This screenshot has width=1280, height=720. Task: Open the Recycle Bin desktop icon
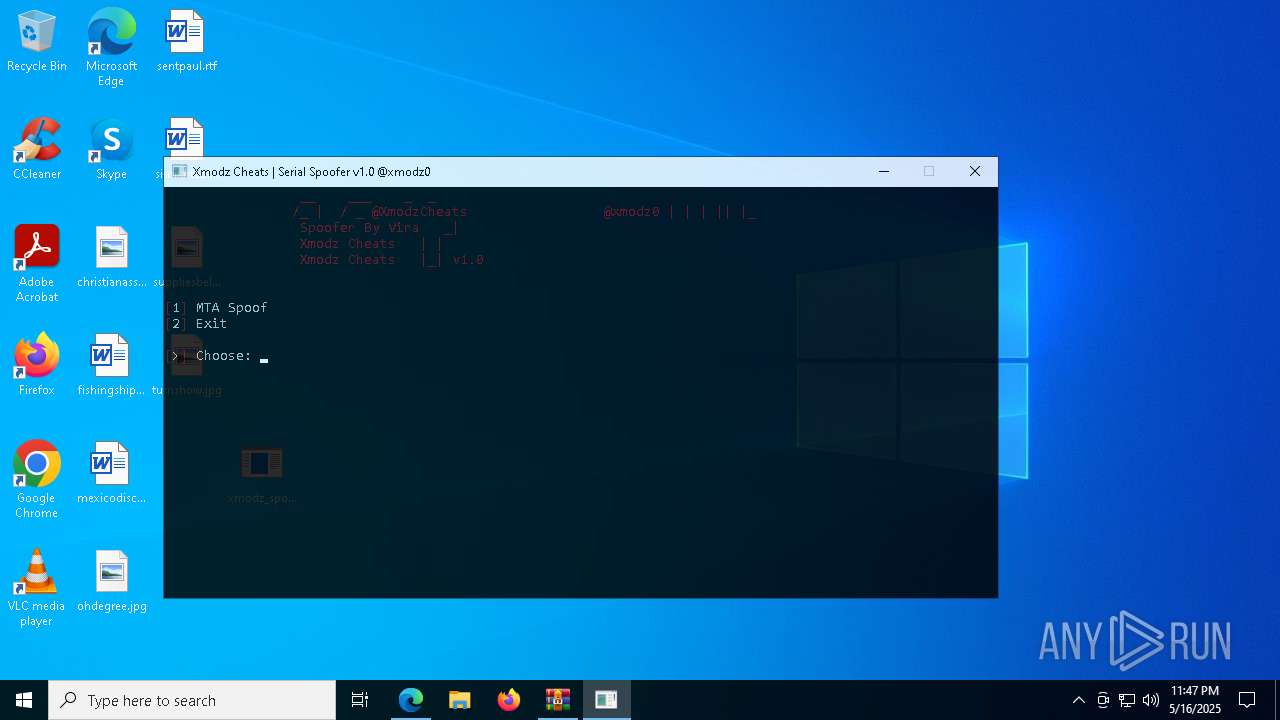click(x=37, y=42)
